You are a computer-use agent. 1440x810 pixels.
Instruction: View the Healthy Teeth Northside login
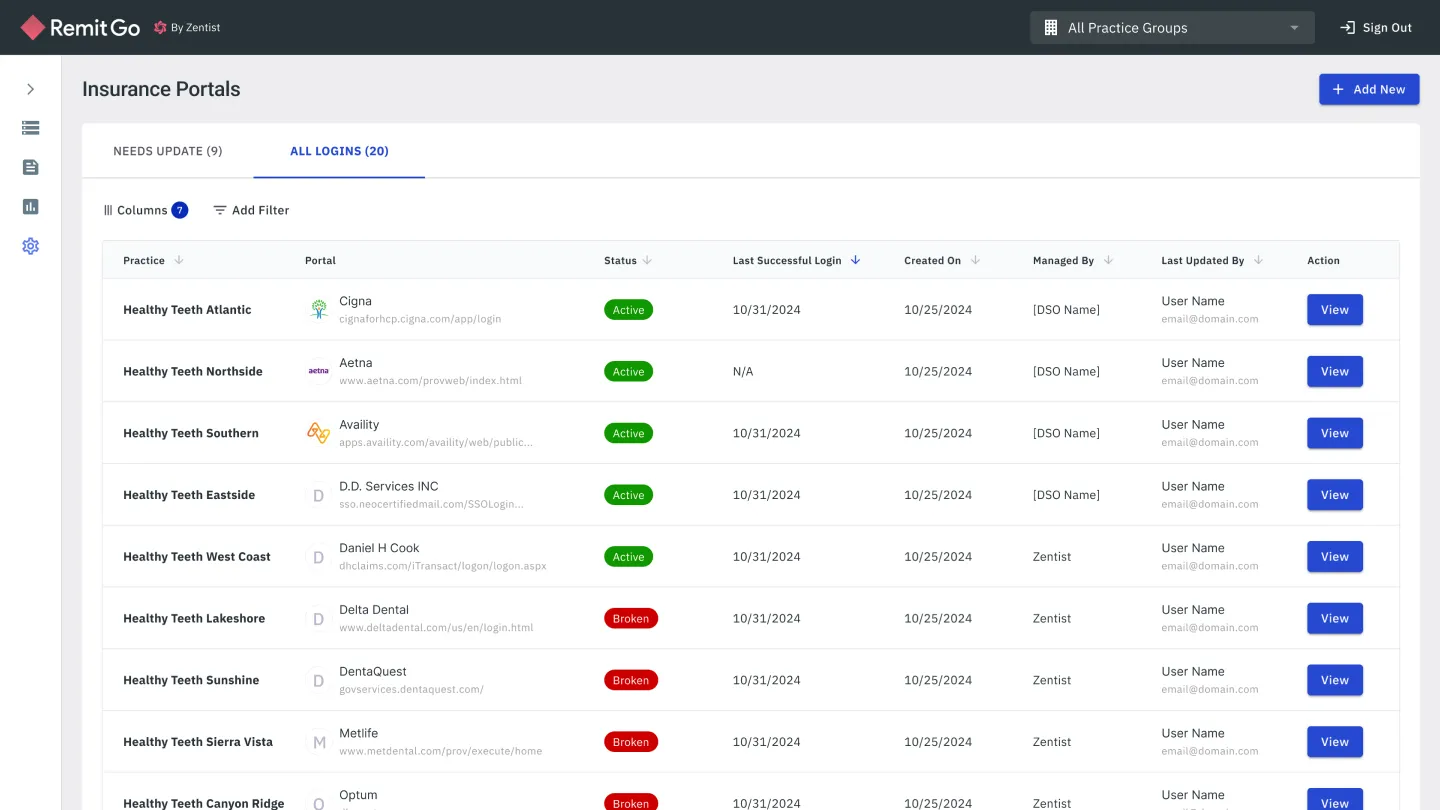(x=1334, y=371)
